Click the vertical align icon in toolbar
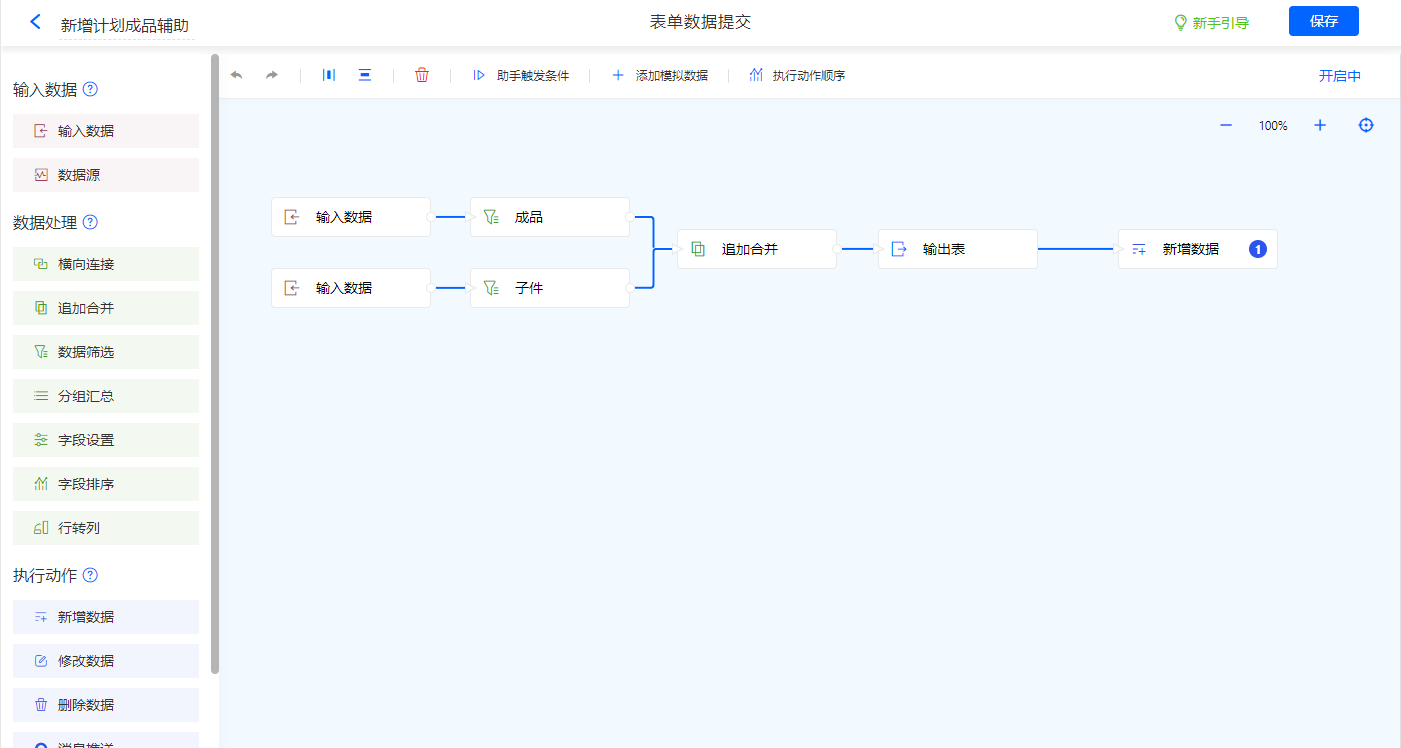 pos(365,75)
